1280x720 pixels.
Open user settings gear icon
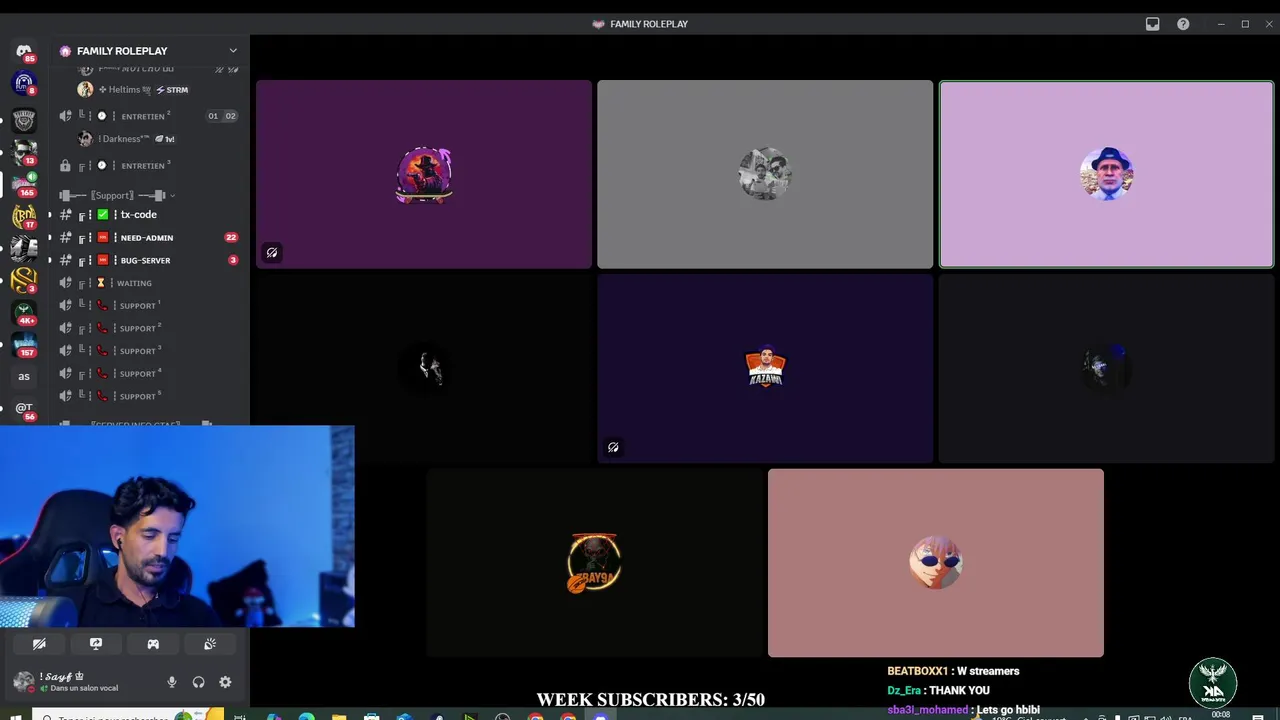coord(225,682)
